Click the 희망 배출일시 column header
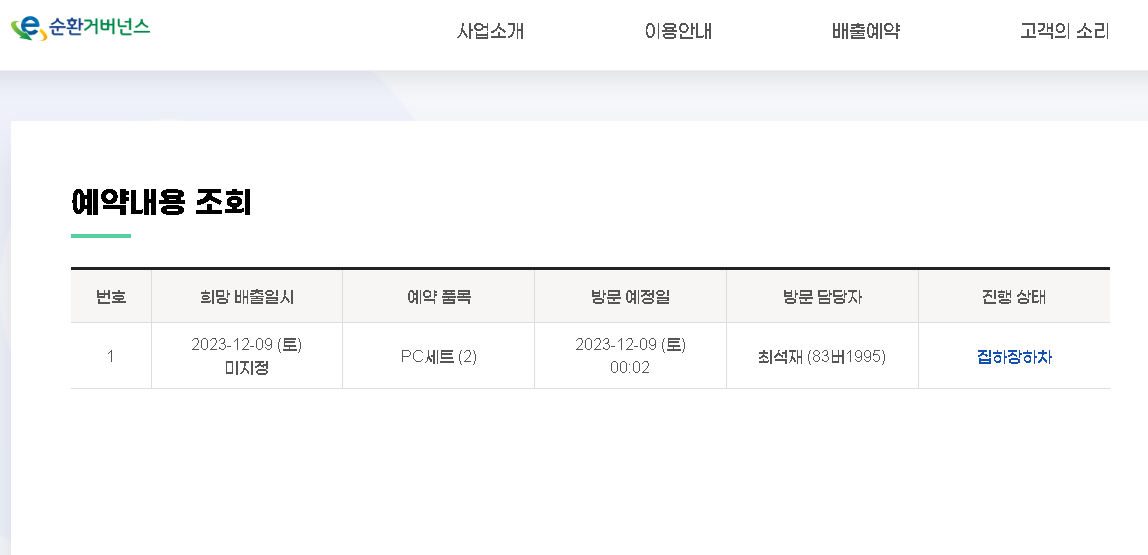This screenshot has height=555, width=1148. 247,297
